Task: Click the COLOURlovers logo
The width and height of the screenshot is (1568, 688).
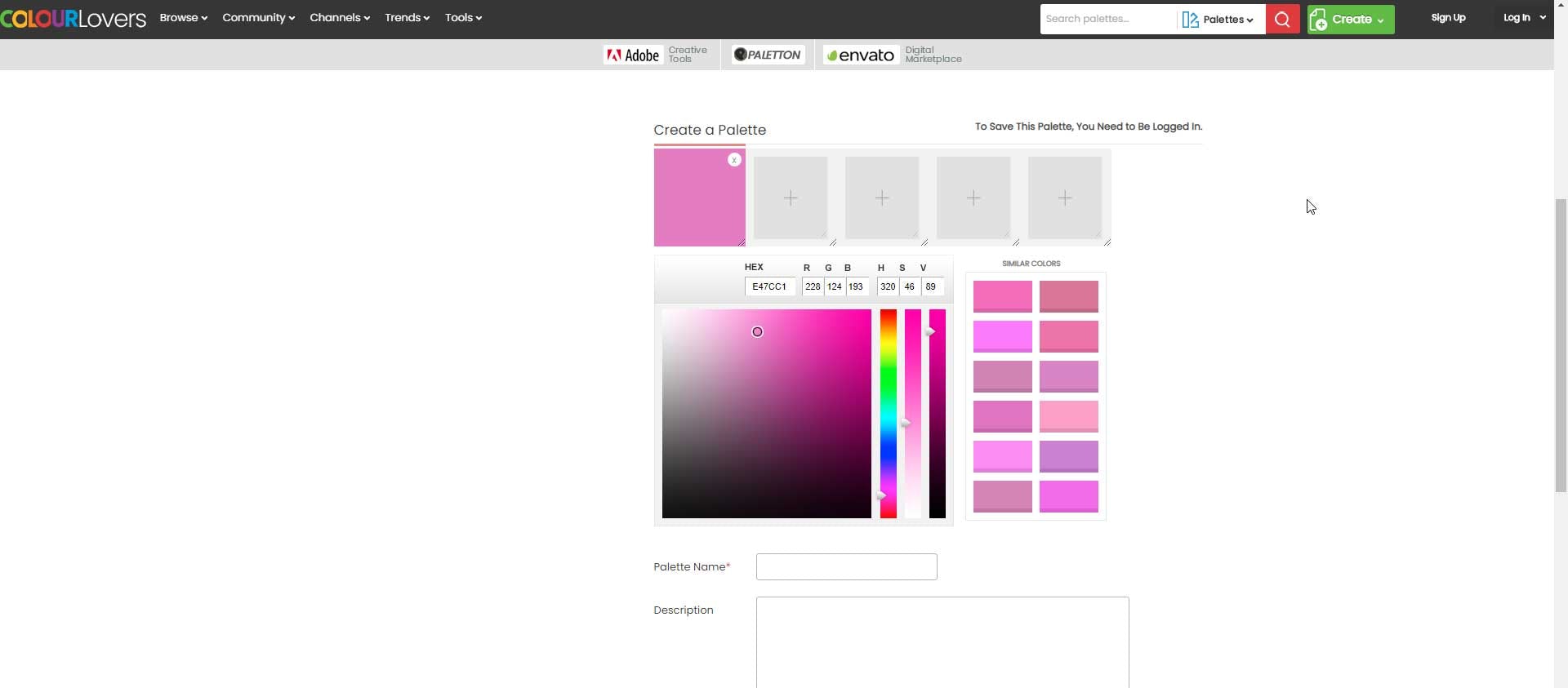Action: 73,18
